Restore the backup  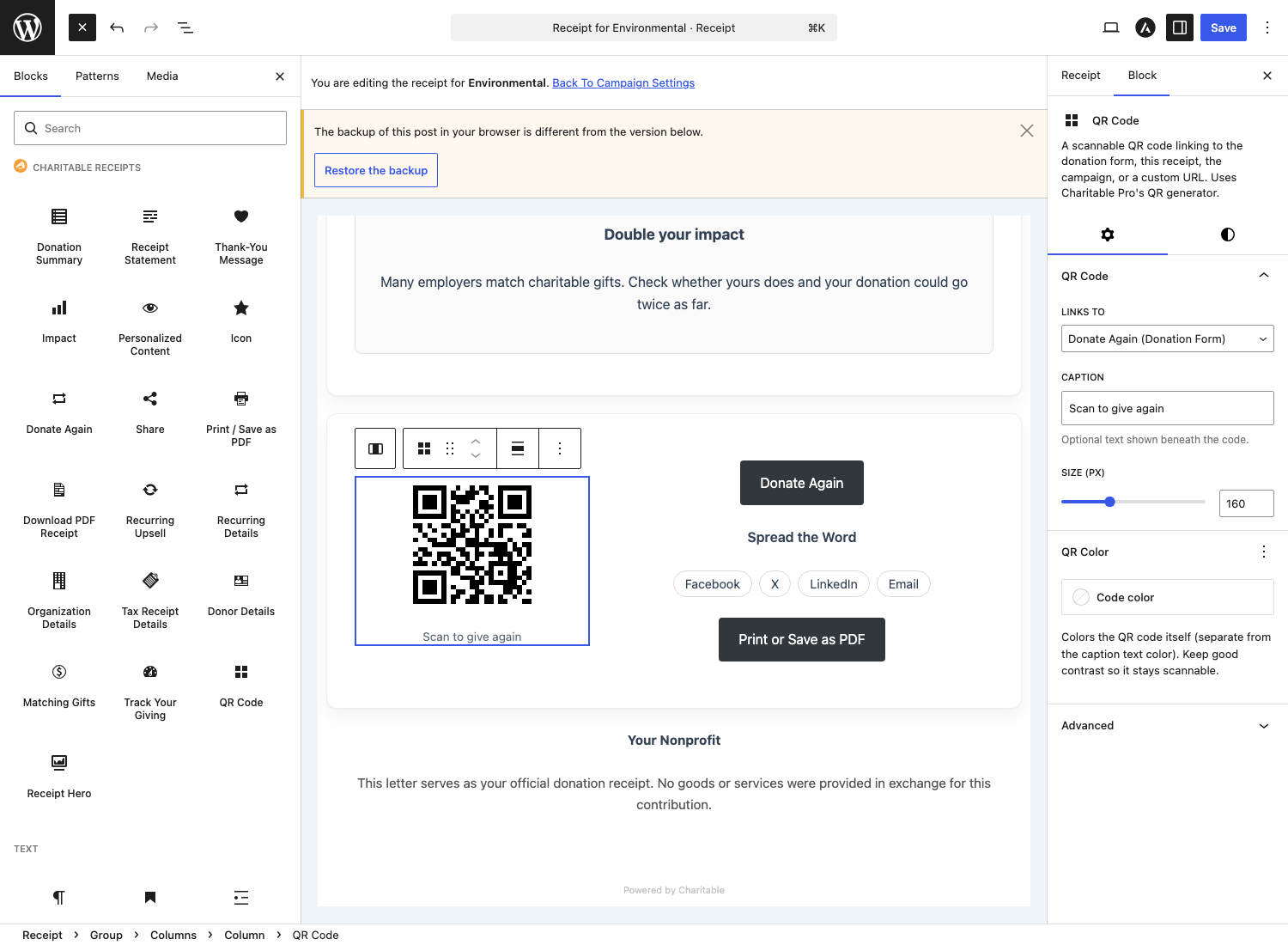[376, 170]
